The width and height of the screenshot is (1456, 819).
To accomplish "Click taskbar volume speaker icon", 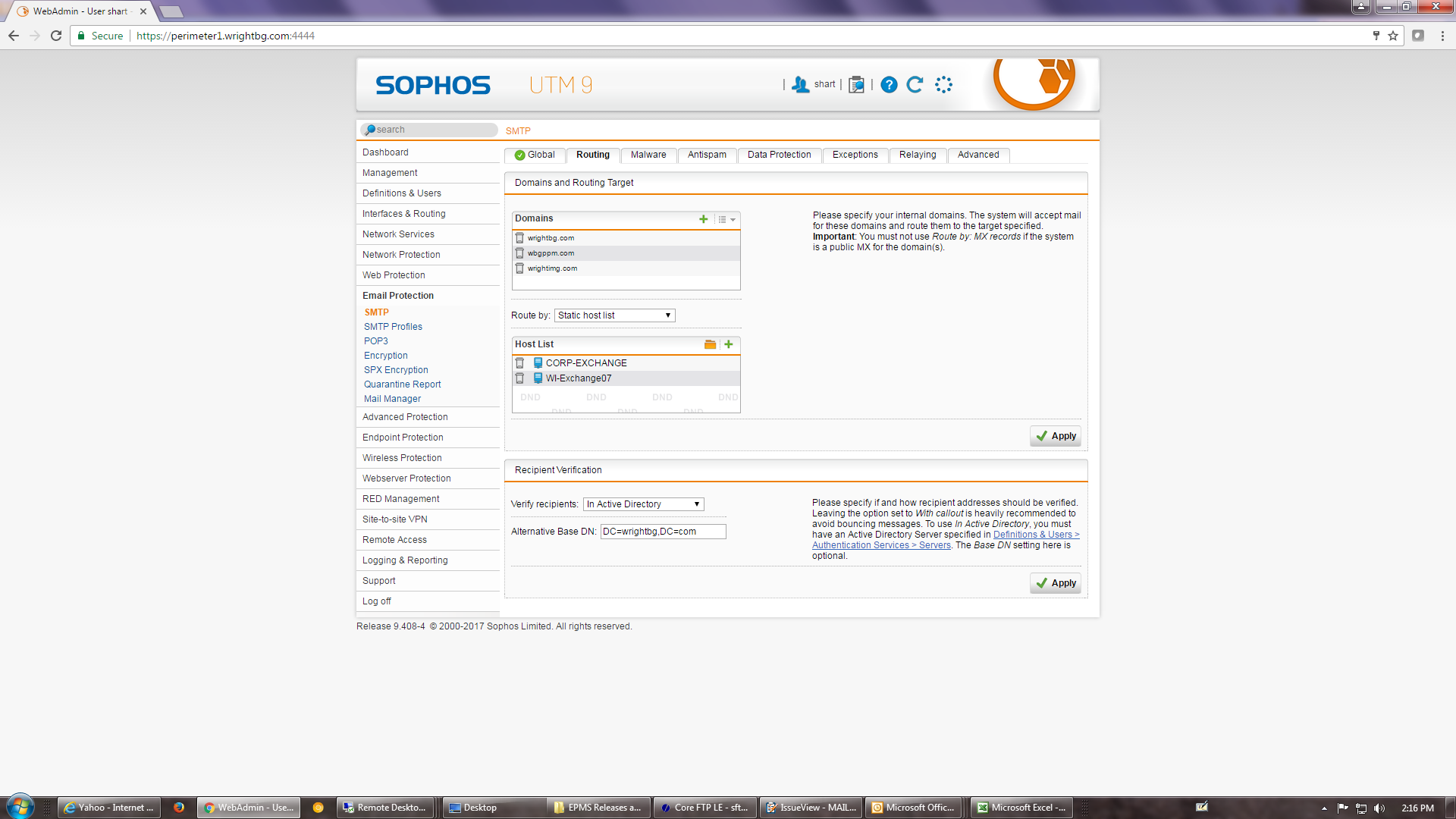I will tap(1379, 808).
